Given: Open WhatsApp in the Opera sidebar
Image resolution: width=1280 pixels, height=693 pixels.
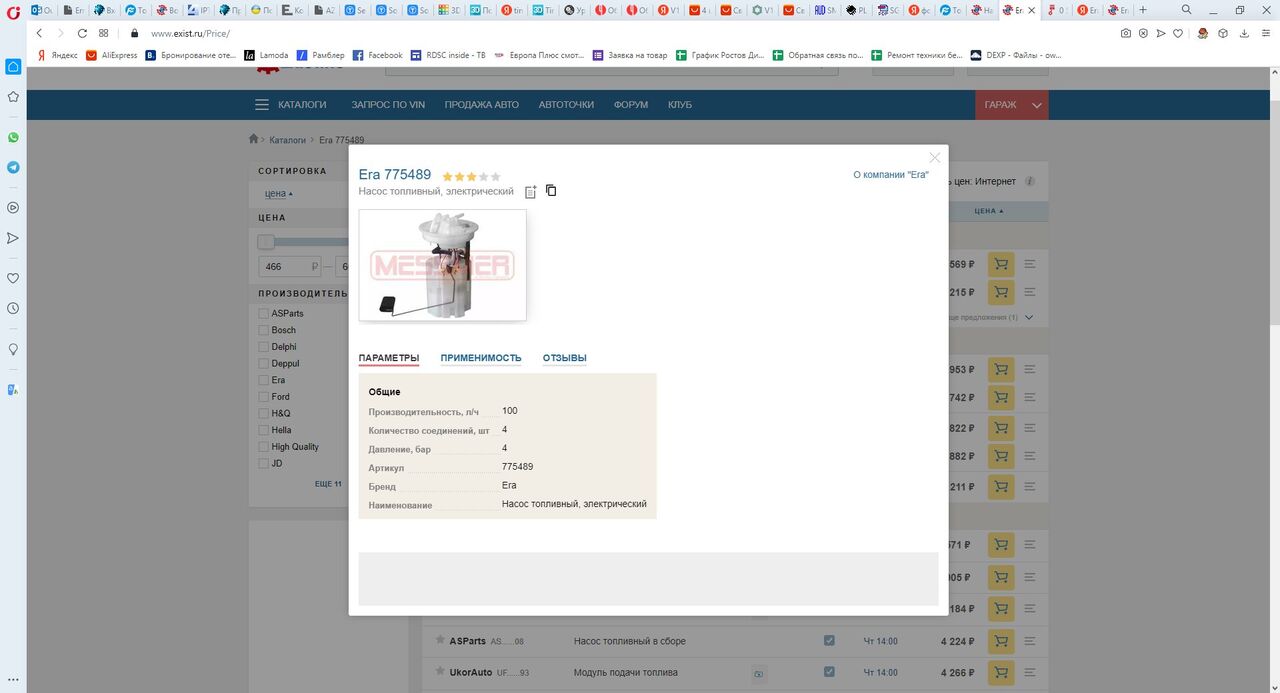Looking at the screenshot, I should (13, 137).
